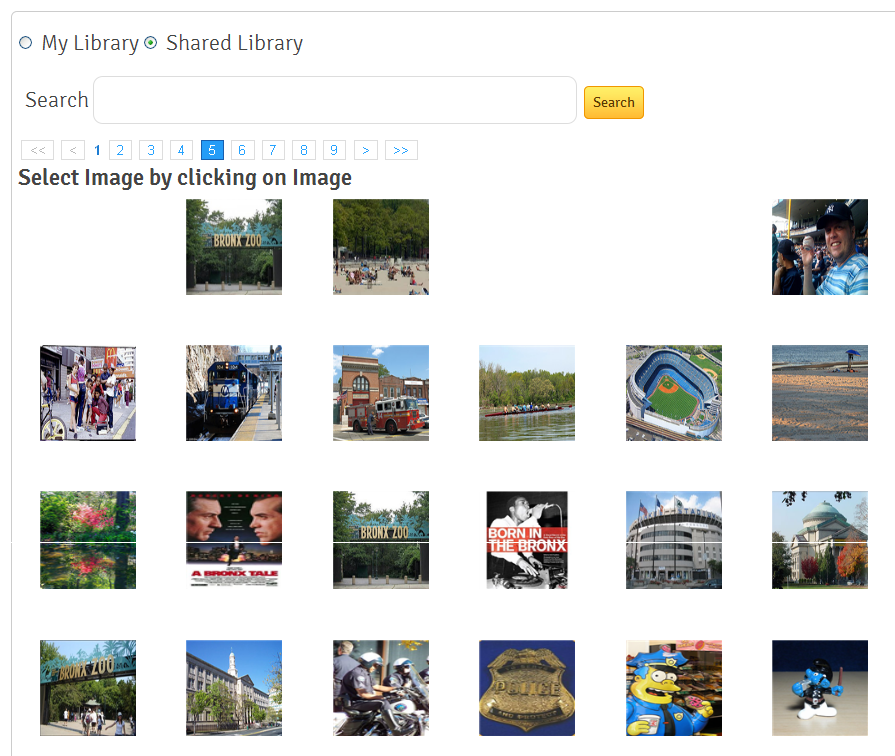Jump to last page with >> button
The image size is (895, 756).
click(401, 150)
